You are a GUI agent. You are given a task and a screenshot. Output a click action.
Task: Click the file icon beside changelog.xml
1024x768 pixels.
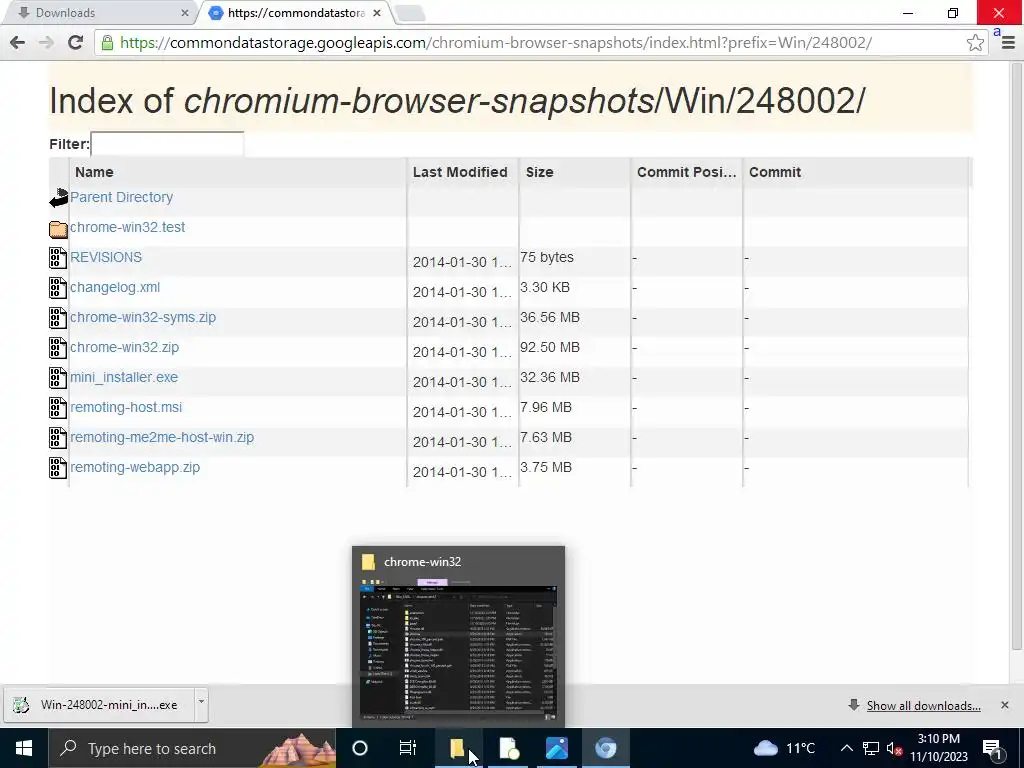point(58,288)
